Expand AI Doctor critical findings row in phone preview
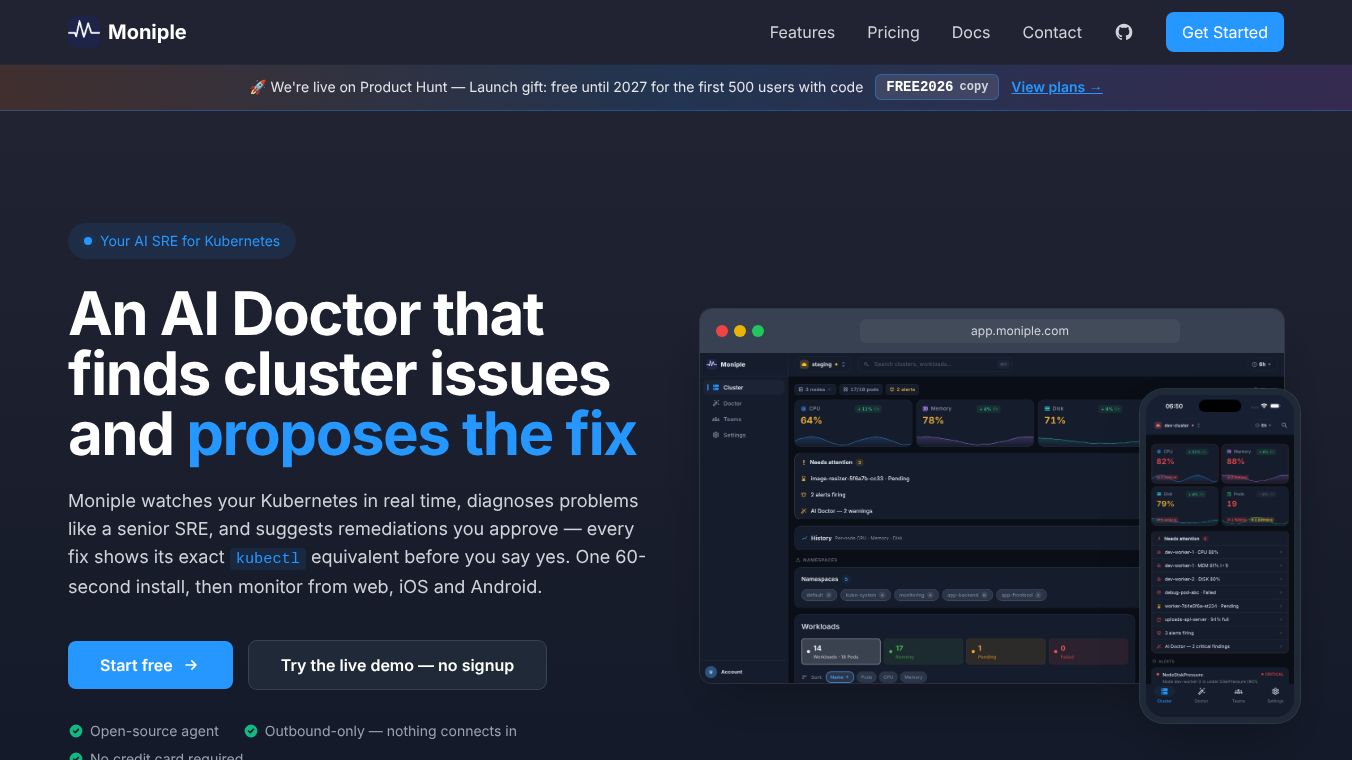Image resolution: width=1352 pixels, height=760 pixels. (x=1220, y=646)
